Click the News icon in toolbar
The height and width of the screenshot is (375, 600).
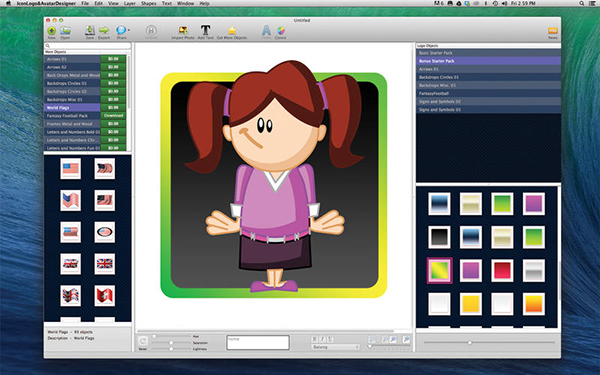click(x=553, y=31)
